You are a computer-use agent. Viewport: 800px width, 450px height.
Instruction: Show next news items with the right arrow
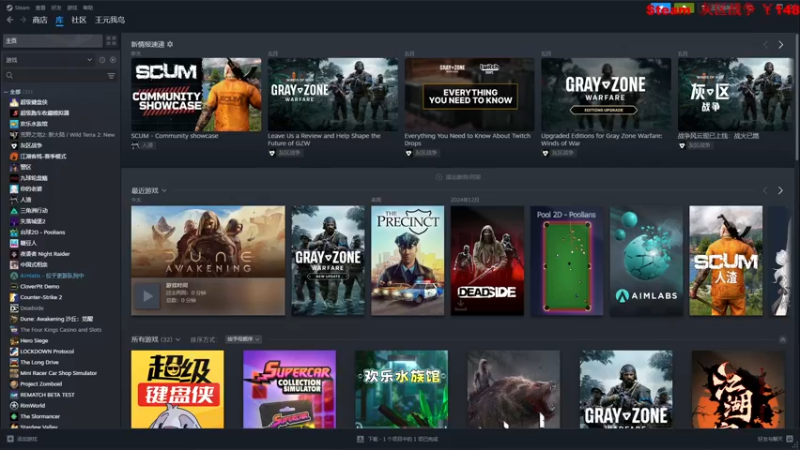tap(781, 45)
